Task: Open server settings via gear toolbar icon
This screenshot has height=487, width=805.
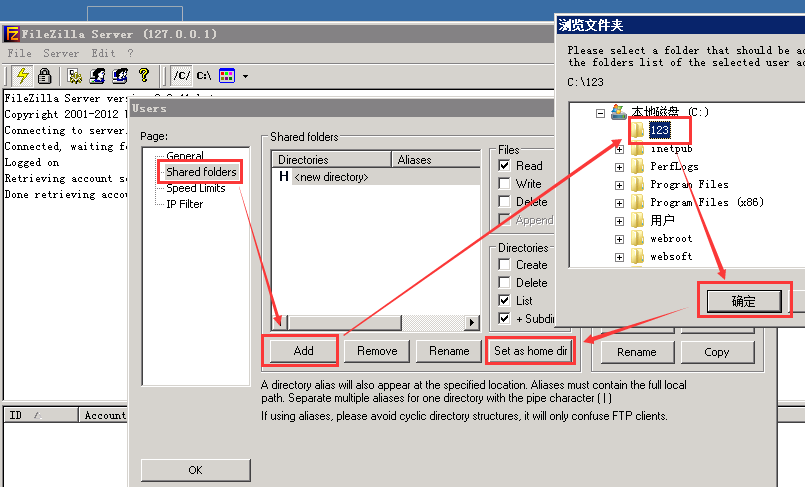Action: pos(74,75)
